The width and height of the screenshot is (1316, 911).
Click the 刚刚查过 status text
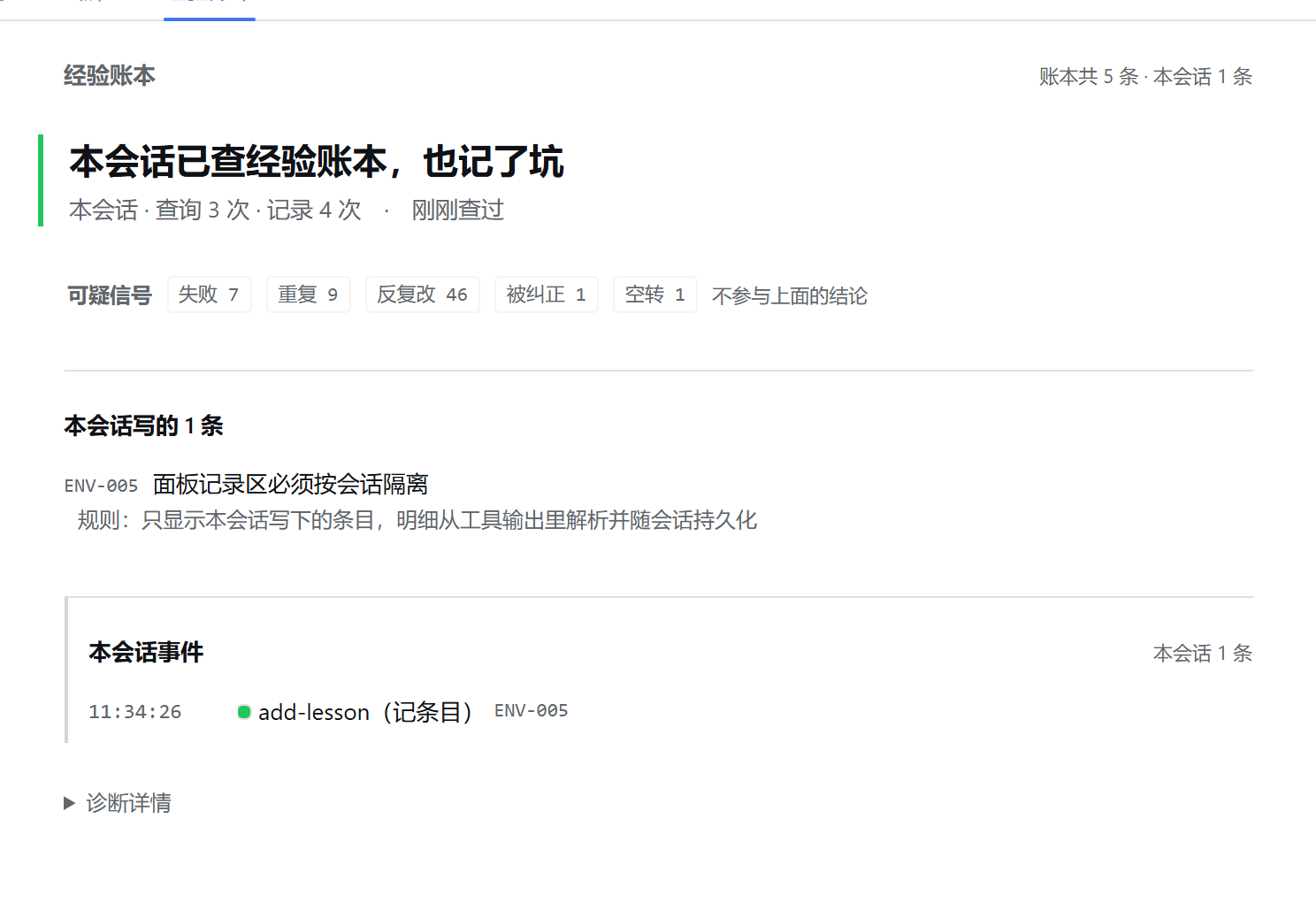click(x=457, y=210)
